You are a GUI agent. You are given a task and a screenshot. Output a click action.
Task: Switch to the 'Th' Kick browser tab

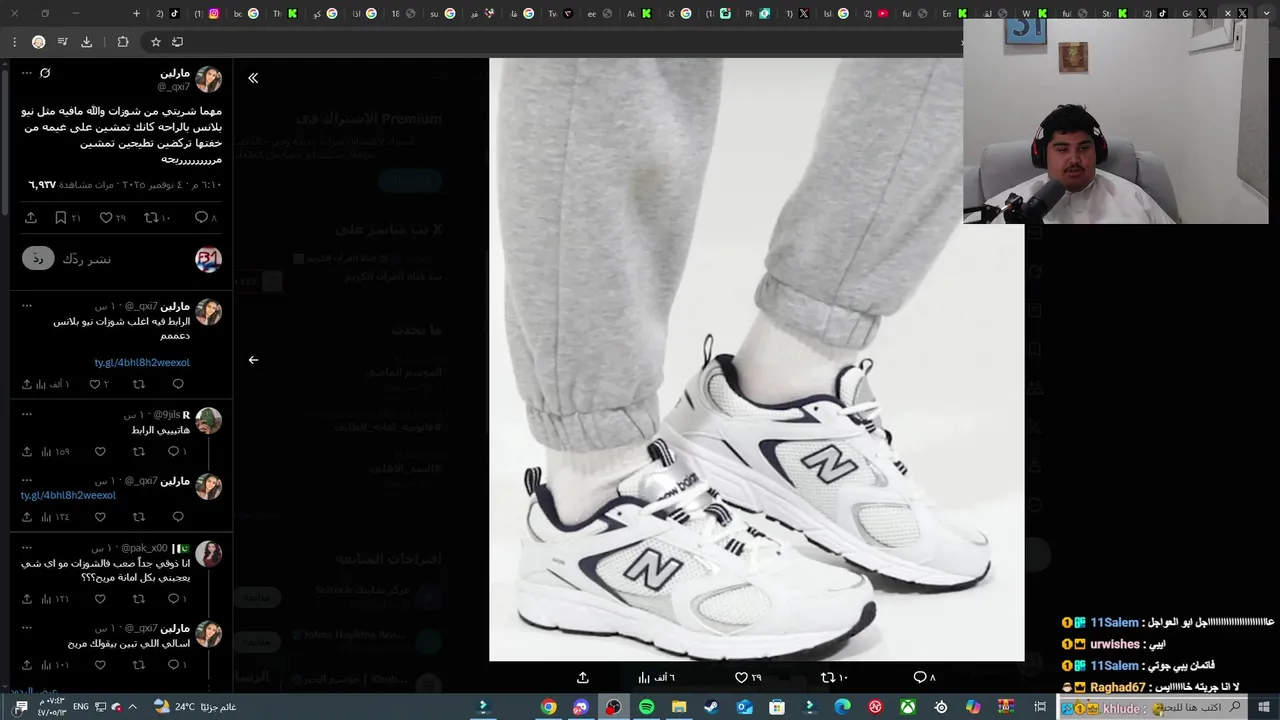(286, 13)
